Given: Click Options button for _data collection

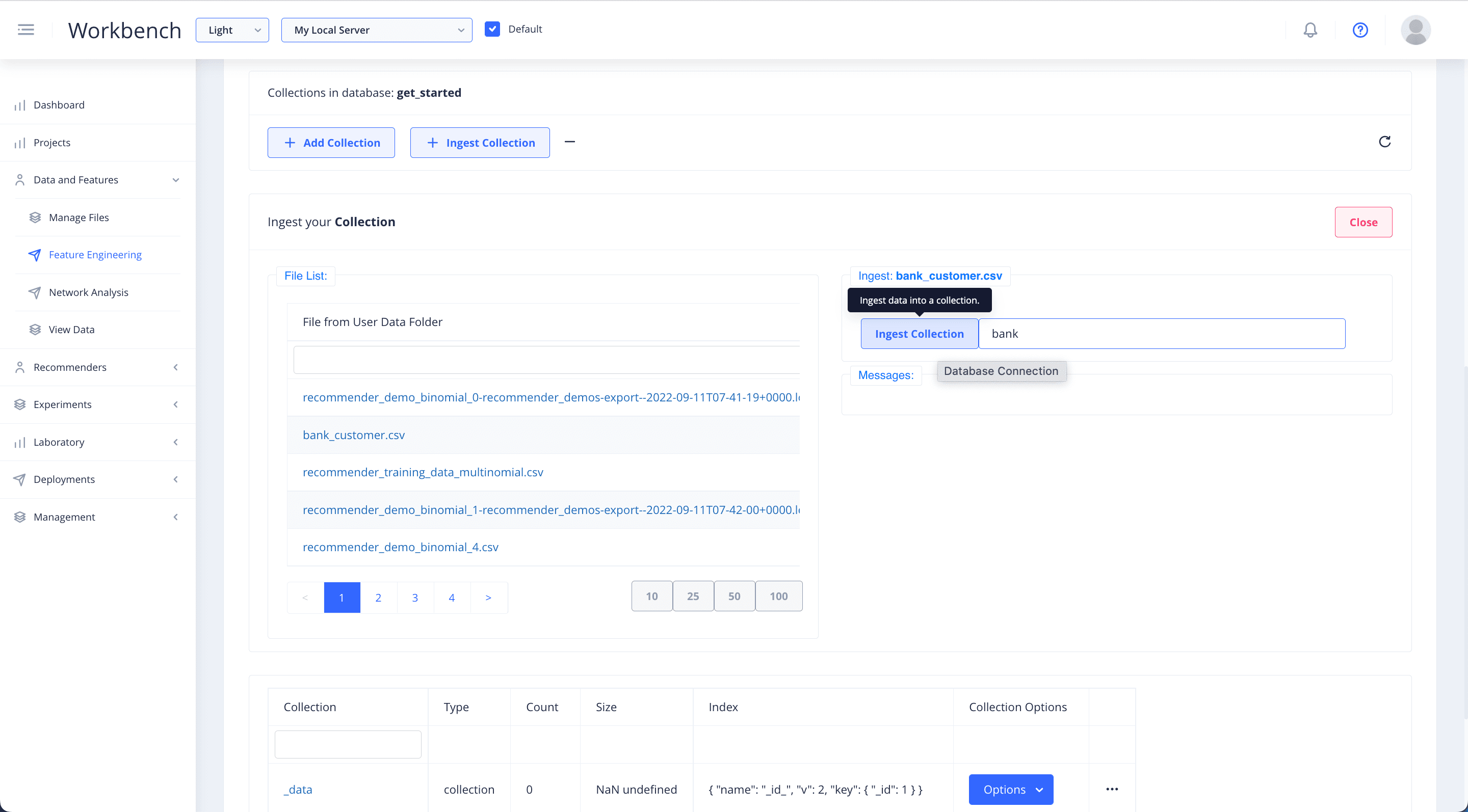Looking at the screenshot, I should 1010,789.
